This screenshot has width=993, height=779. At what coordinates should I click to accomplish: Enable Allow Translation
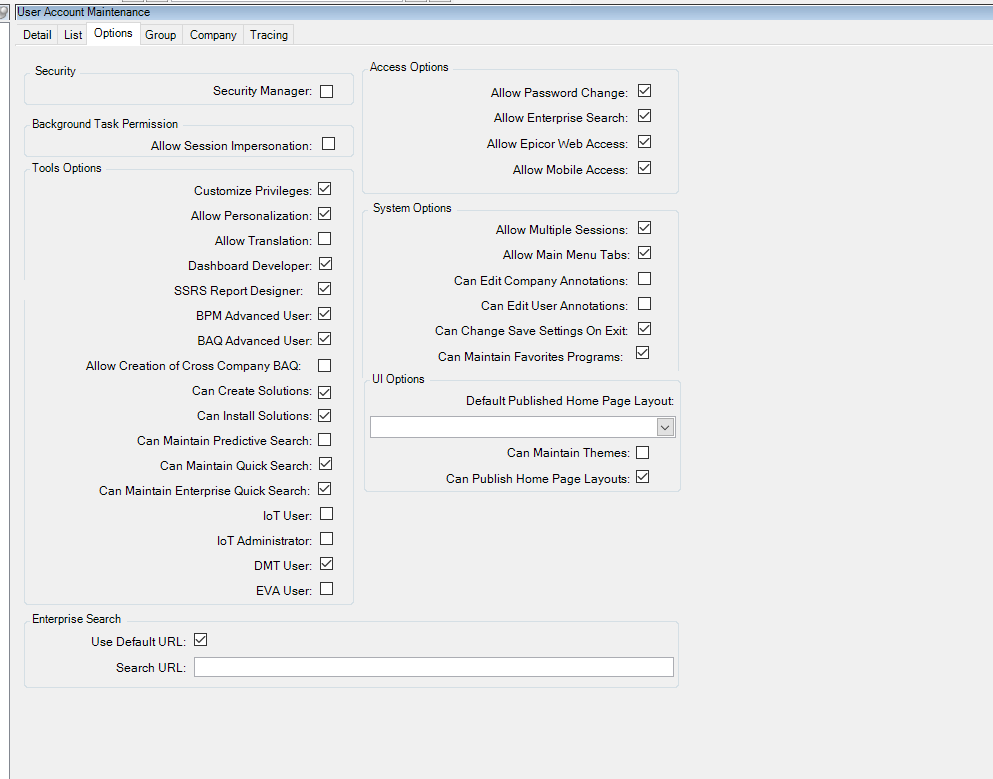(x=325, y=239)
